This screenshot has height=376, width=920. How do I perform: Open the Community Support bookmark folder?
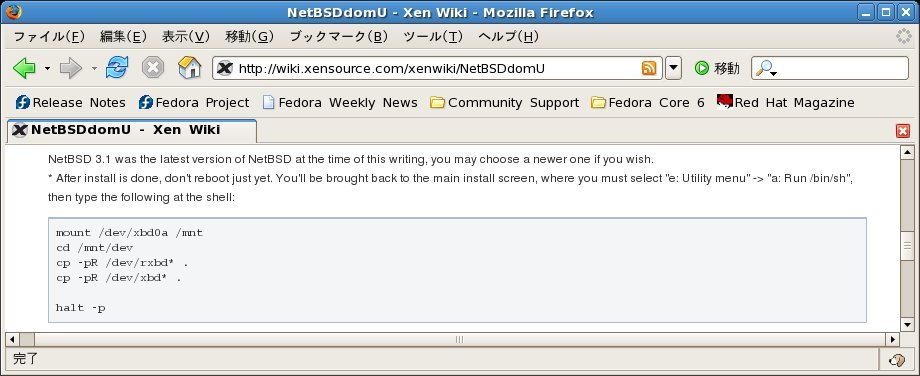coord(505,103)
